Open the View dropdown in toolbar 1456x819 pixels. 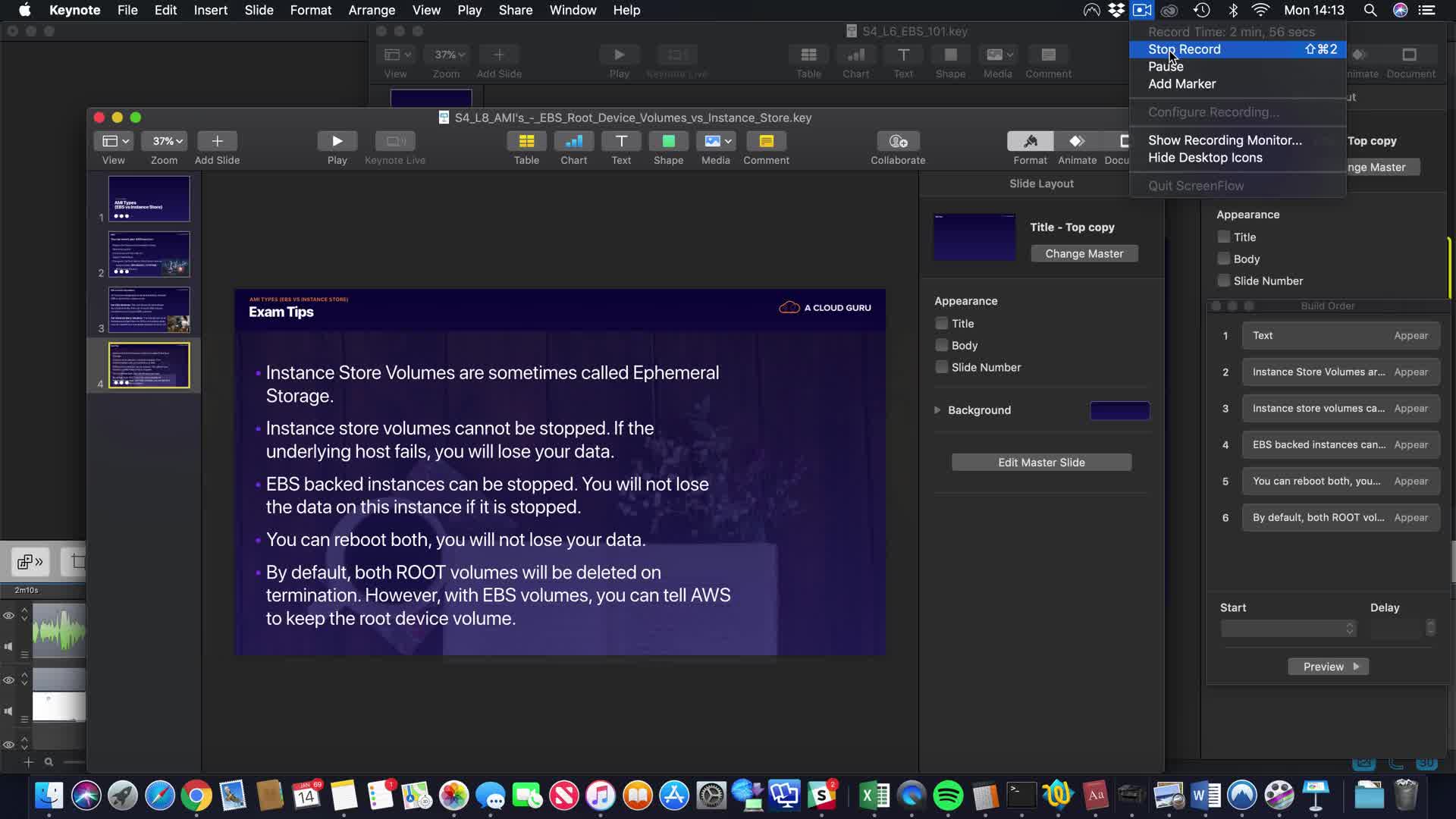coord(115,141)
